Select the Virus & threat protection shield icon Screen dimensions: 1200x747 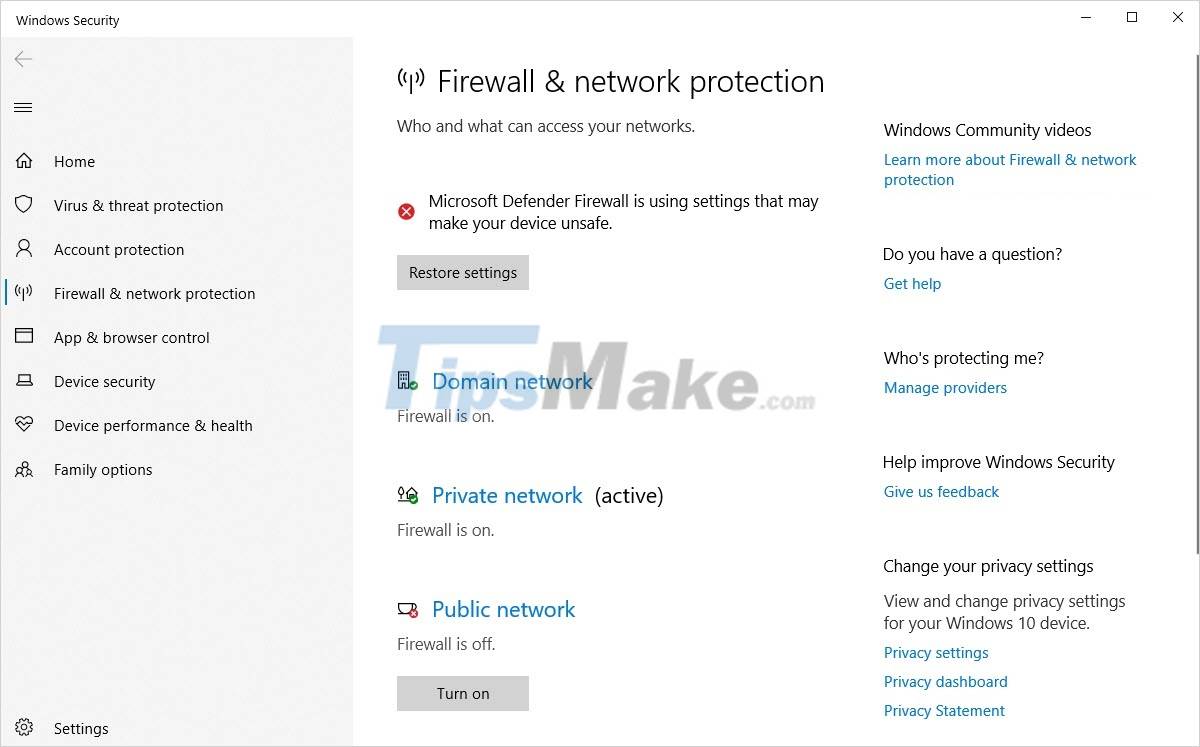click(x=25, y=205)
